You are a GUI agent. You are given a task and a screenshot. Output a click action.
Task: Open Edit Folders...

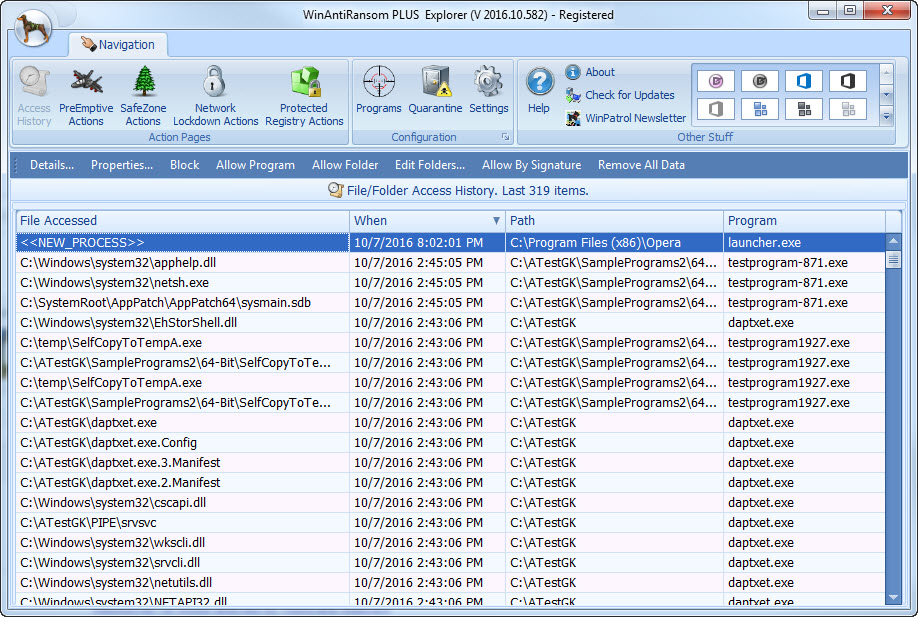(x=430, y=165)
